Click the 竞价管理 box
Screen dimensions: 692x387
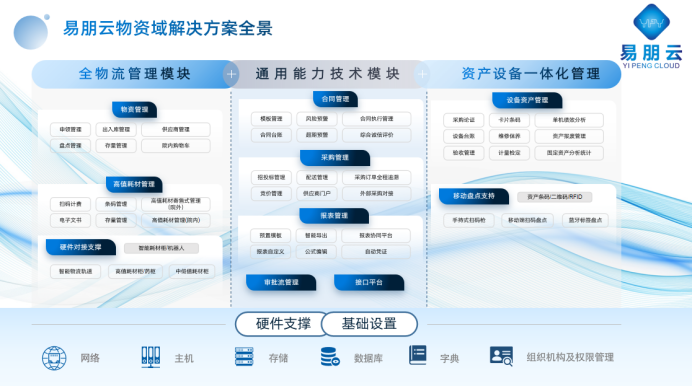tap(271, 194)
